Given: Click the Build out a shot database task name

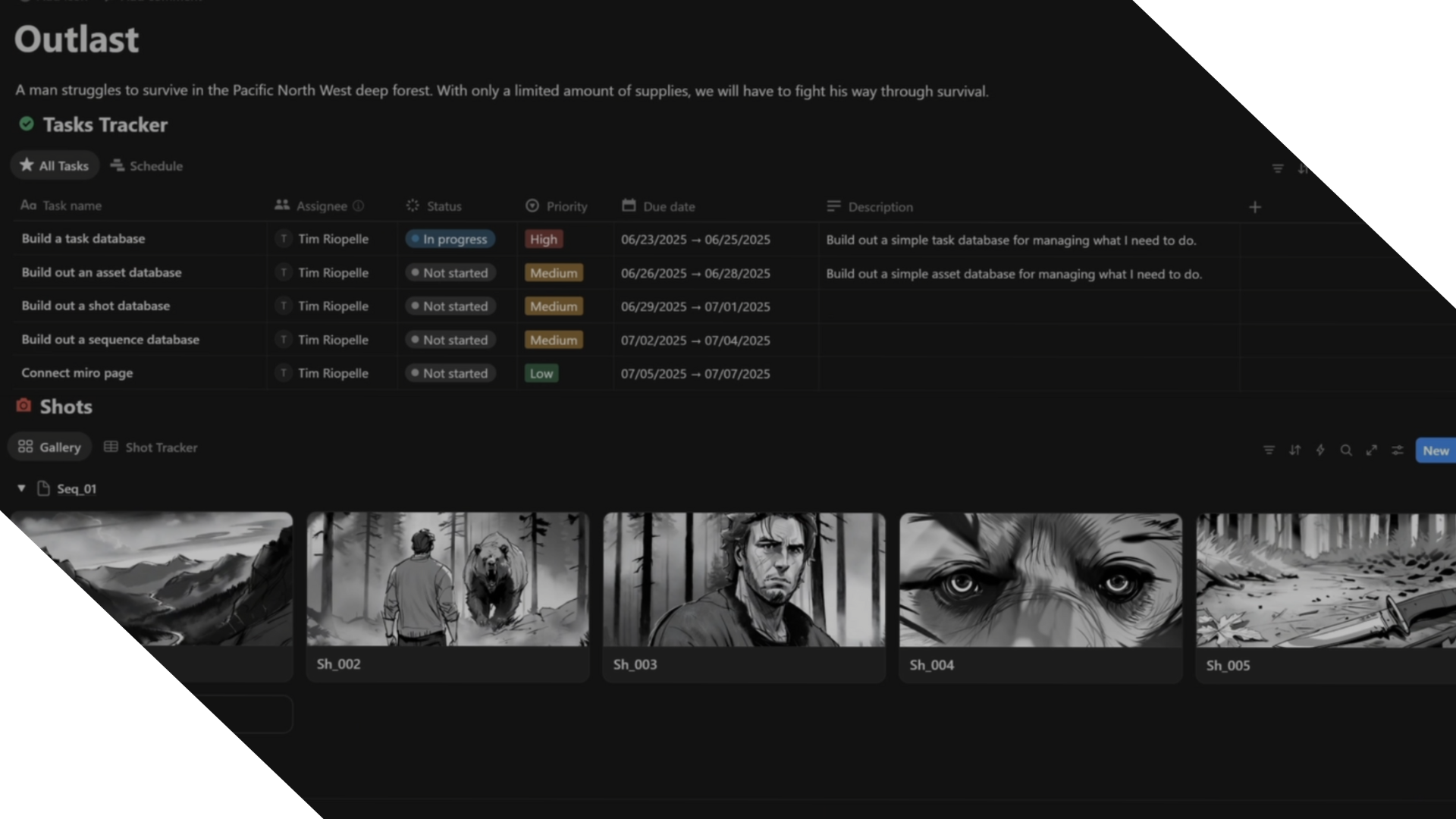Looking at the screenshot, I should [x=96, y=306].
